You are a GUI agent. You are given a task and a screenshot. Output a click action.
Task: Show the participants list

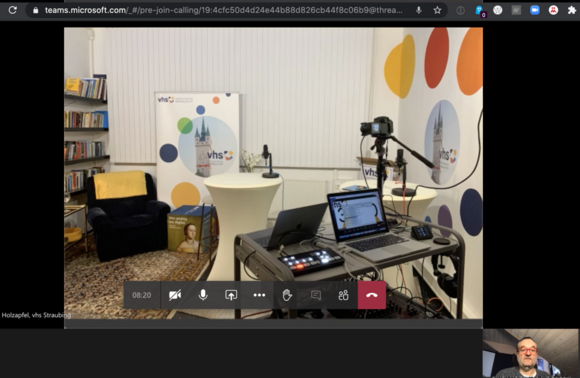pos(343,295)
